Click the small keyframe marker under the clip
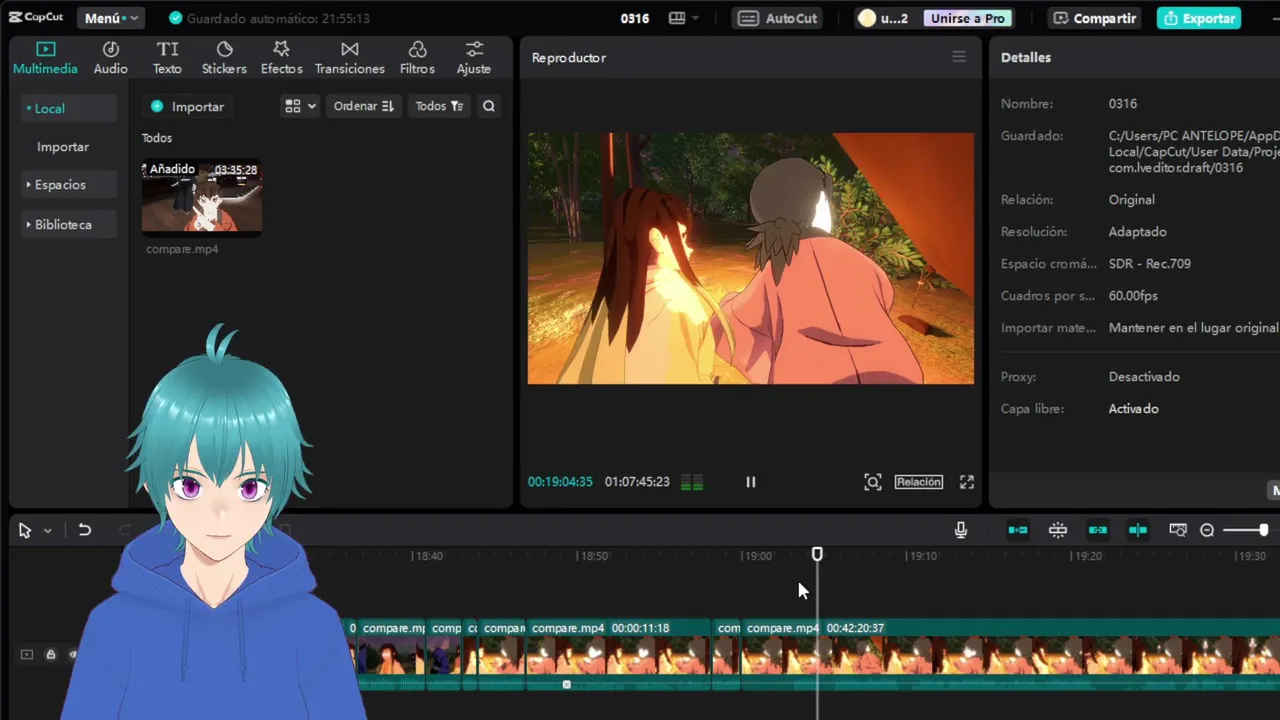1280x720 pixels. click(567, 685)
